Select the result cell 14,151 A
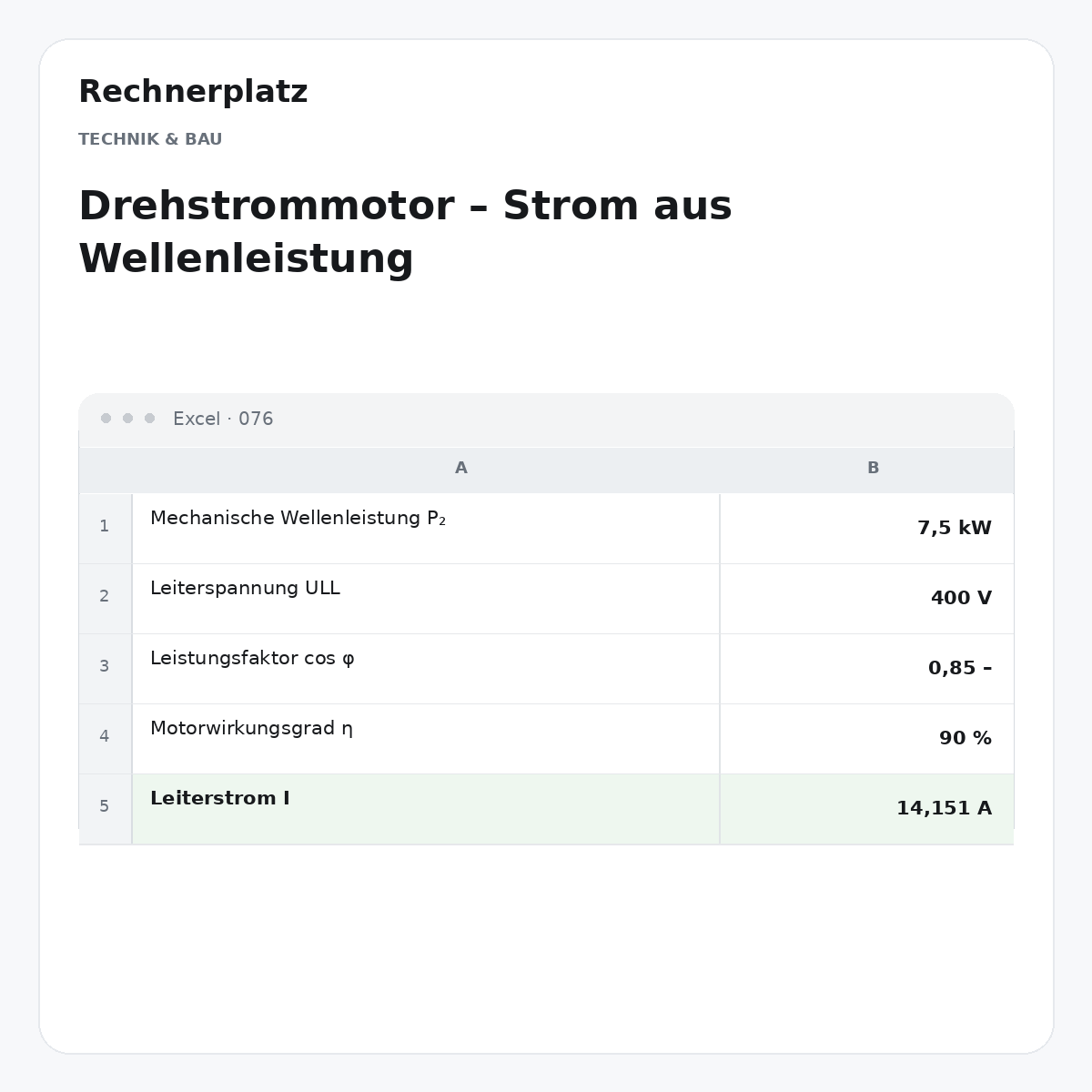 [866, 808]
